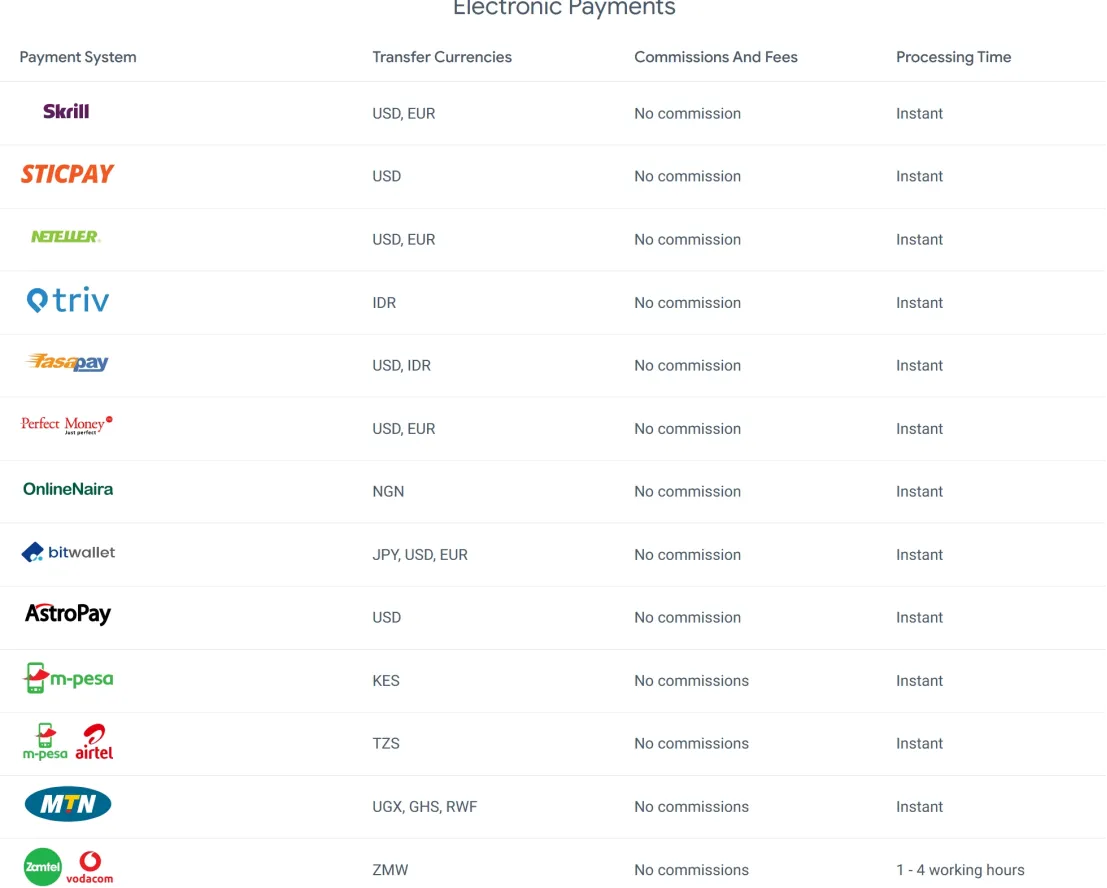Open the triv payment logo
The image size is (1107, 888).
point(68,300)
